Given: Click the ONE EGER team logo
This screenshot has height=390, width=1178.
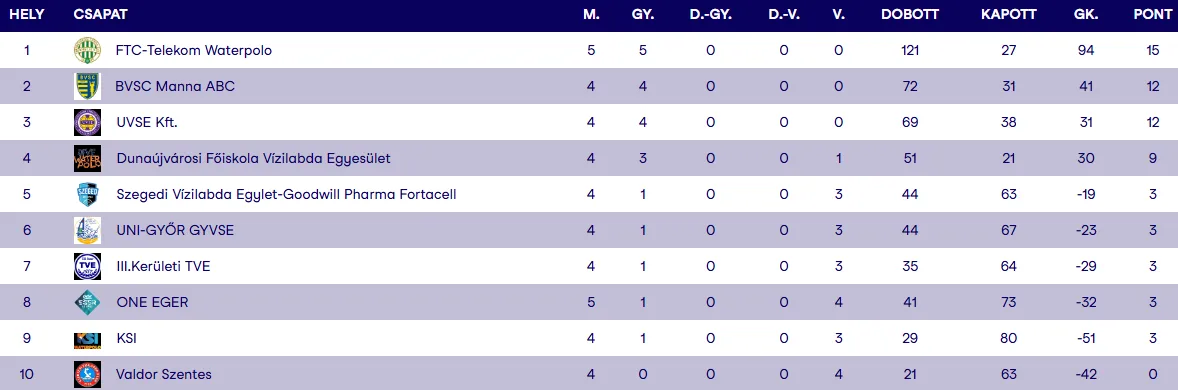Looking at the screenshot, I should point(87,303).
